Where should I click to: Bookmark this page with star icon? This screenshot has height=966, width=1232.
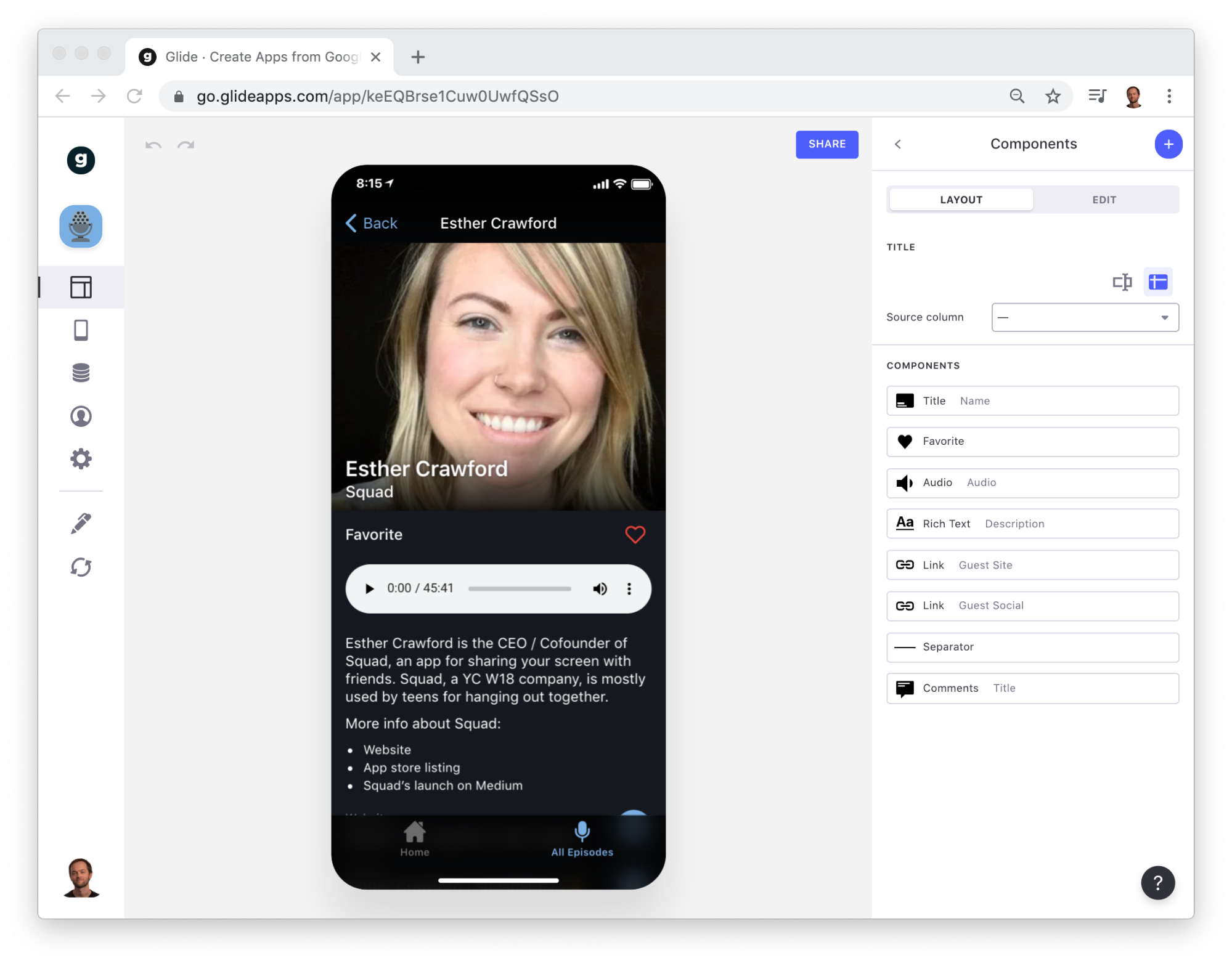(x=1053, y=96)
